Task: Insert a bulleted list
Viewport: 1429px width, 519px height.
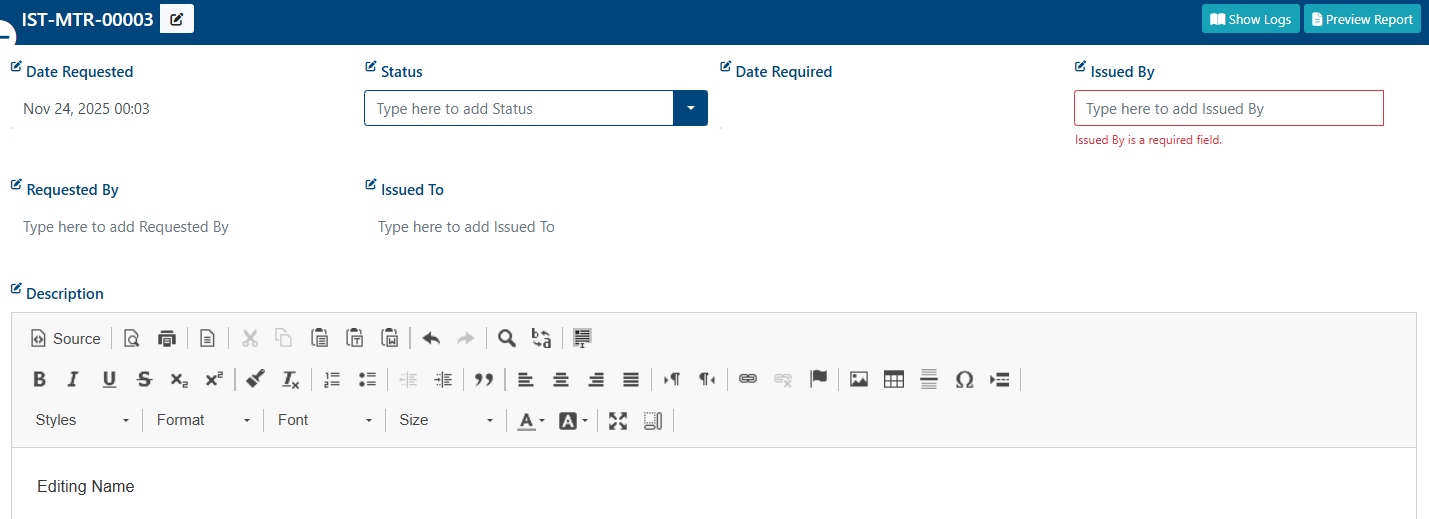Action: coord(367,380)
